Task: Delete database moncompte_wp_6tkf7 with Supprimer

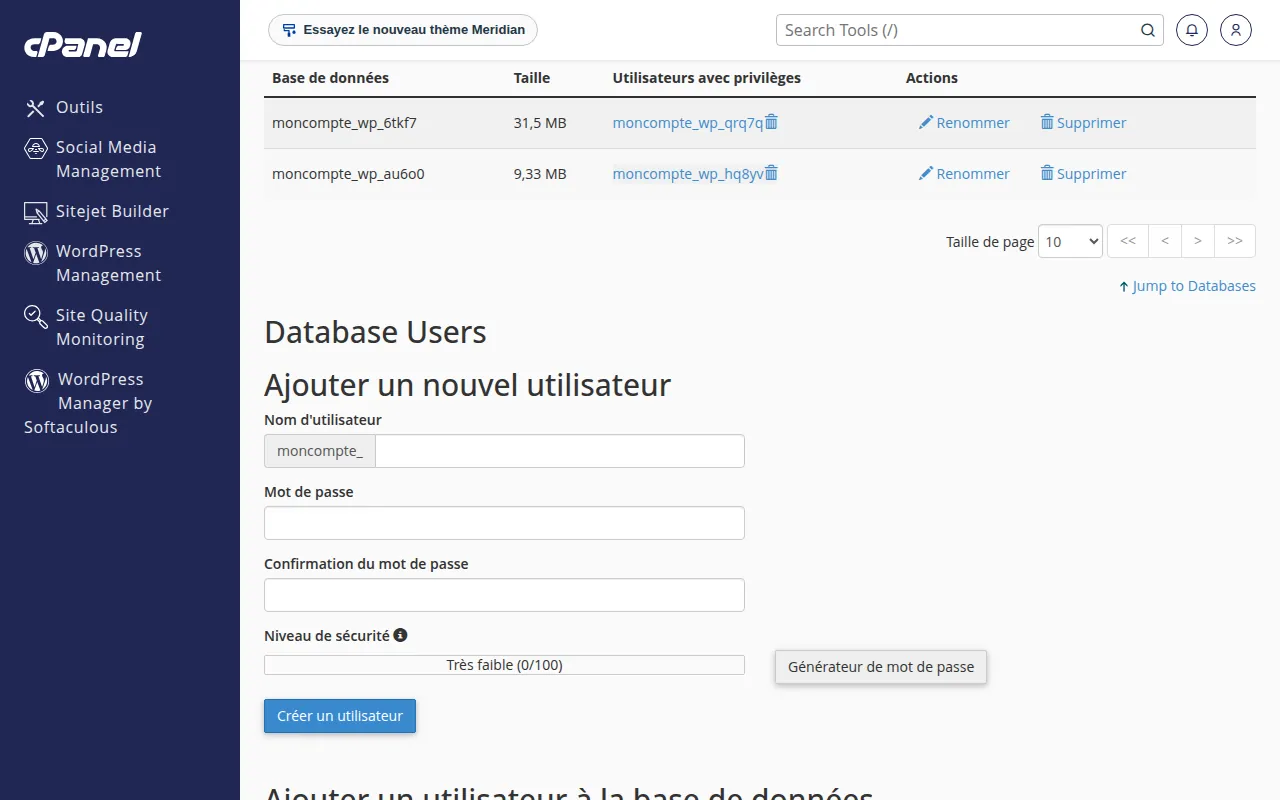Action: click(x=1083, y=123)
